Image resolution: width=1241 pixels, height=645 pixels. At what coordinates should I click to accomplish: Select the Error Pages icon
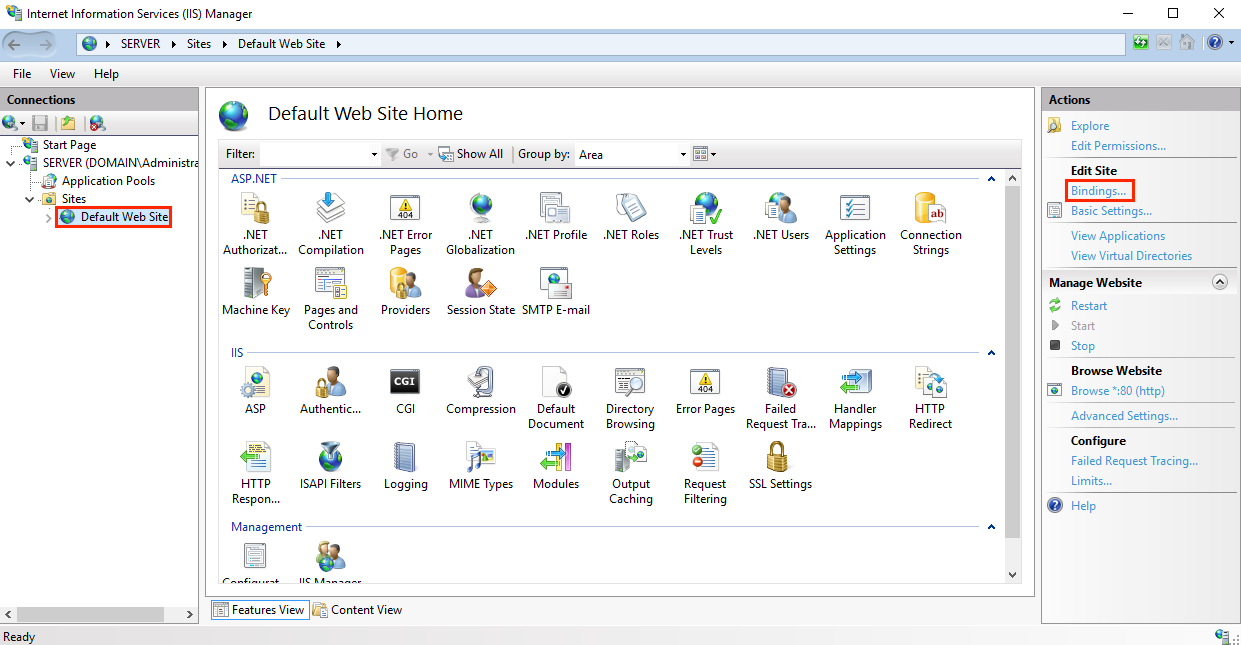pos(704,388)
